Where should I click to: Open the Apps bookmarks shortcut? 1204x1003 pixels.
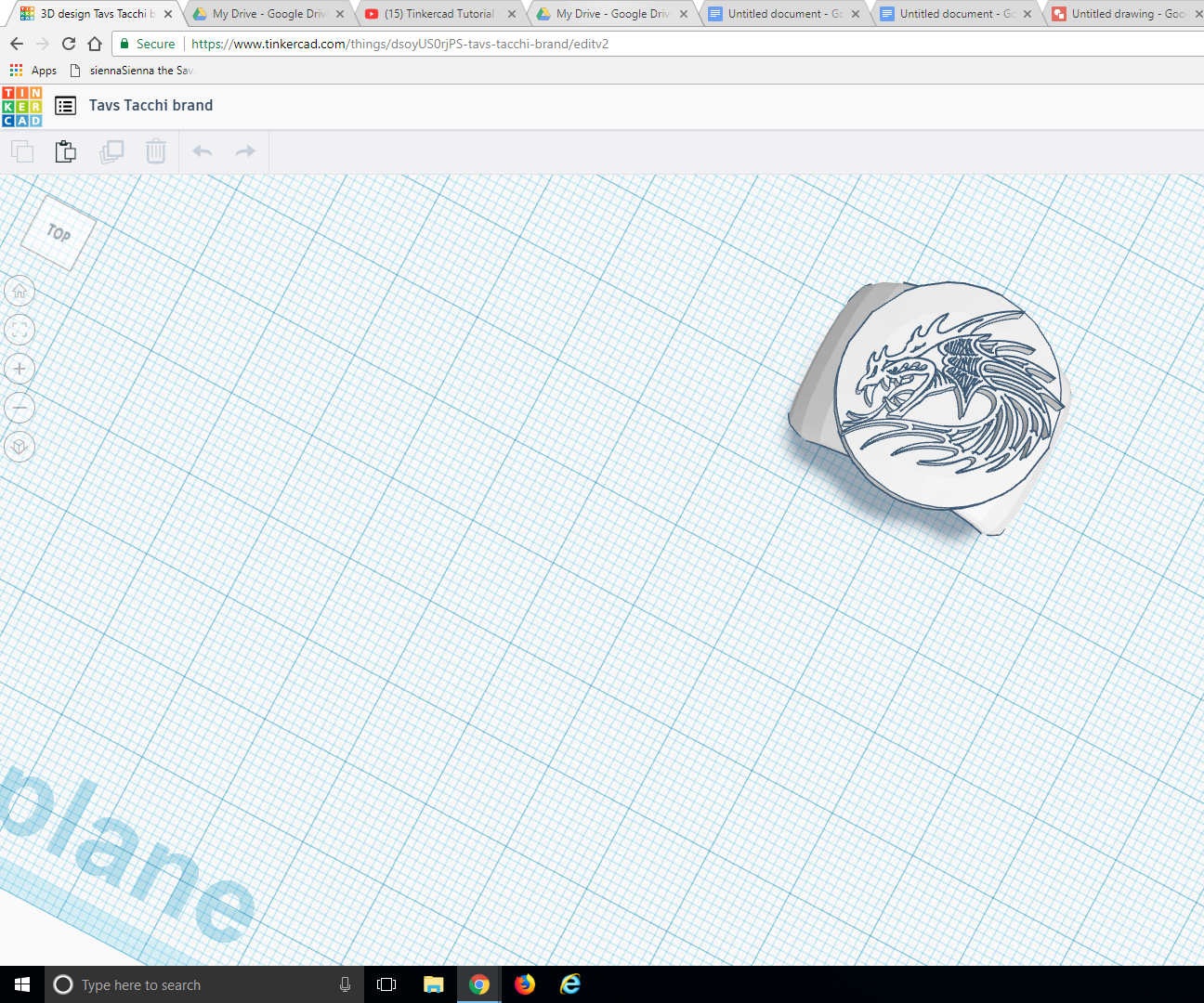point(33,71)
